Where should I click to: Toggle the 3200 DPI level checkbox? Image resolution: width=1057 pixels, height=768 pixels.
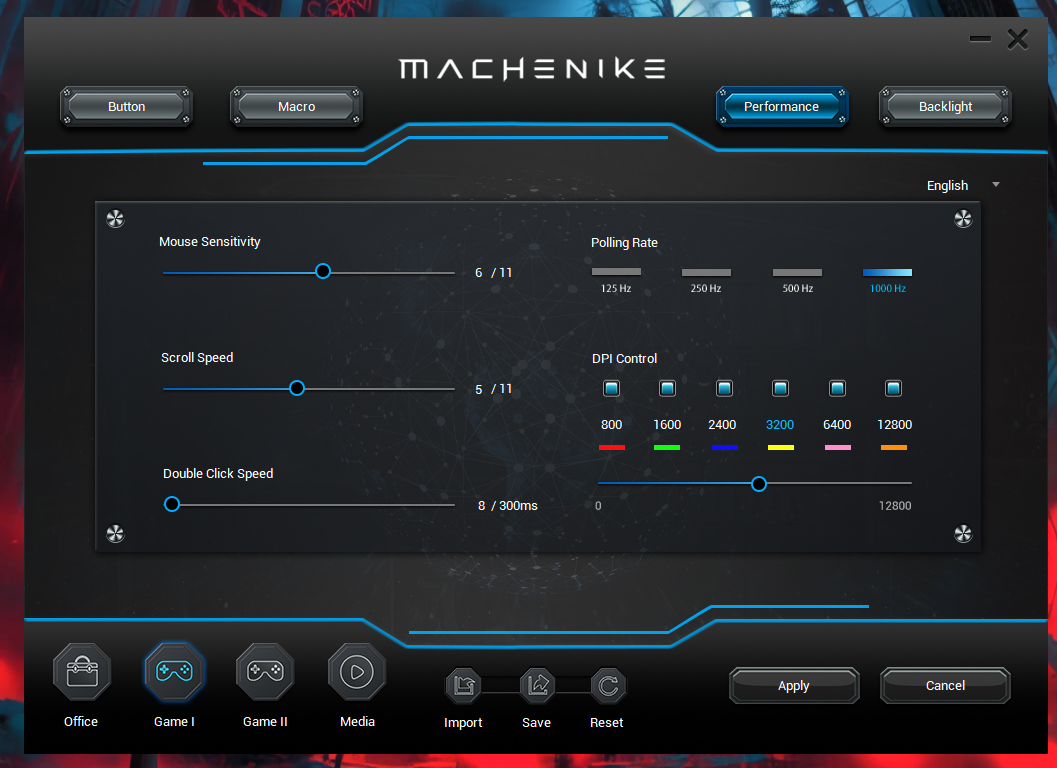pyautogui.click(x=781, y=388)
